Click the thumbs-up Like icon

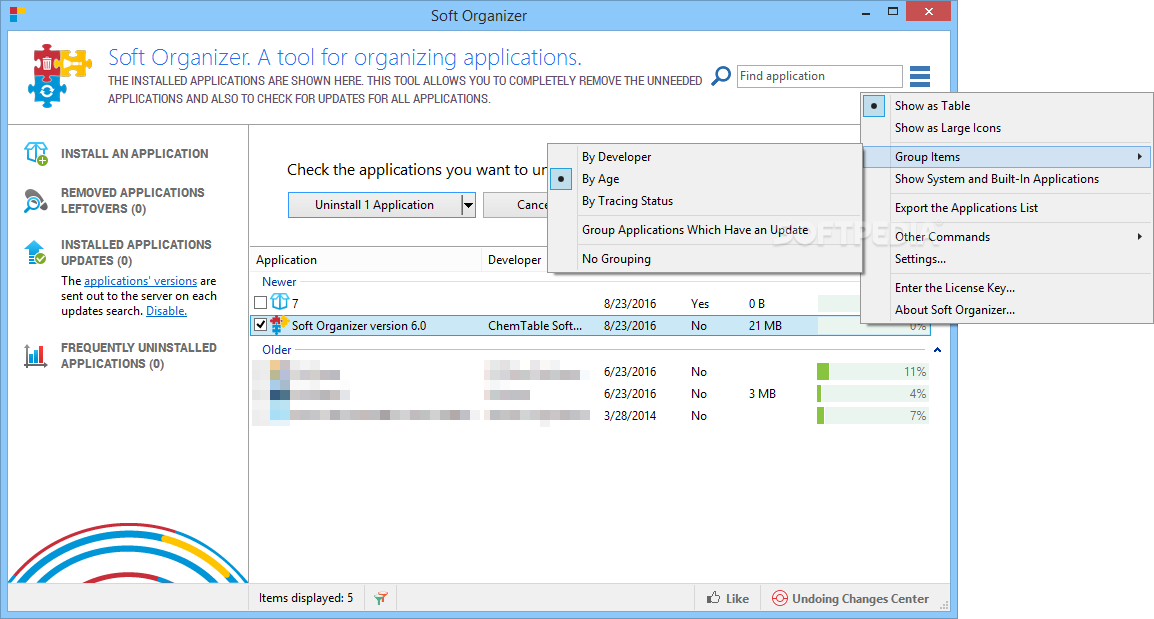click(713, 598)
